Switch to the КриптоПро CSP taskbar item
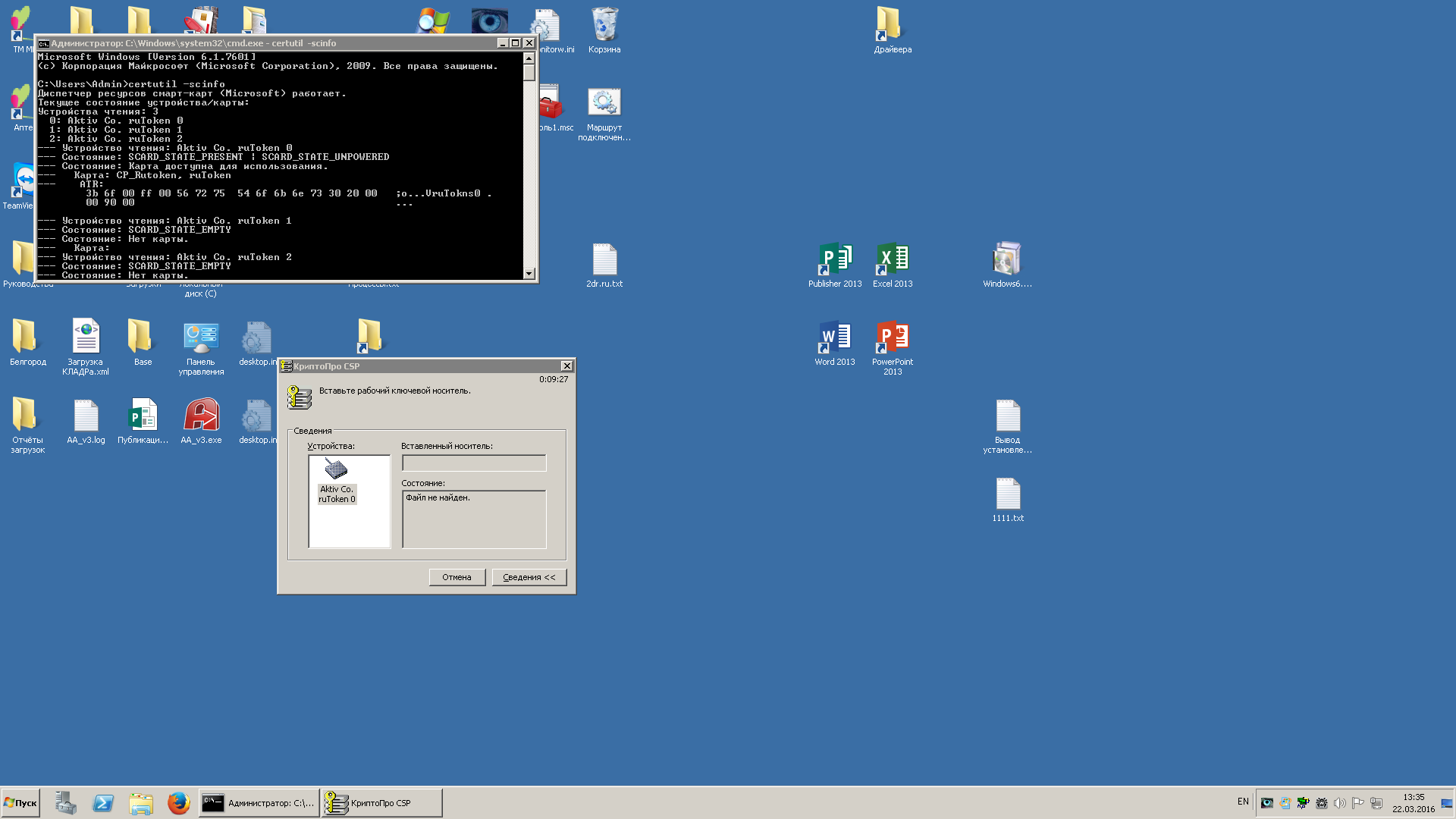 (381, 802)
